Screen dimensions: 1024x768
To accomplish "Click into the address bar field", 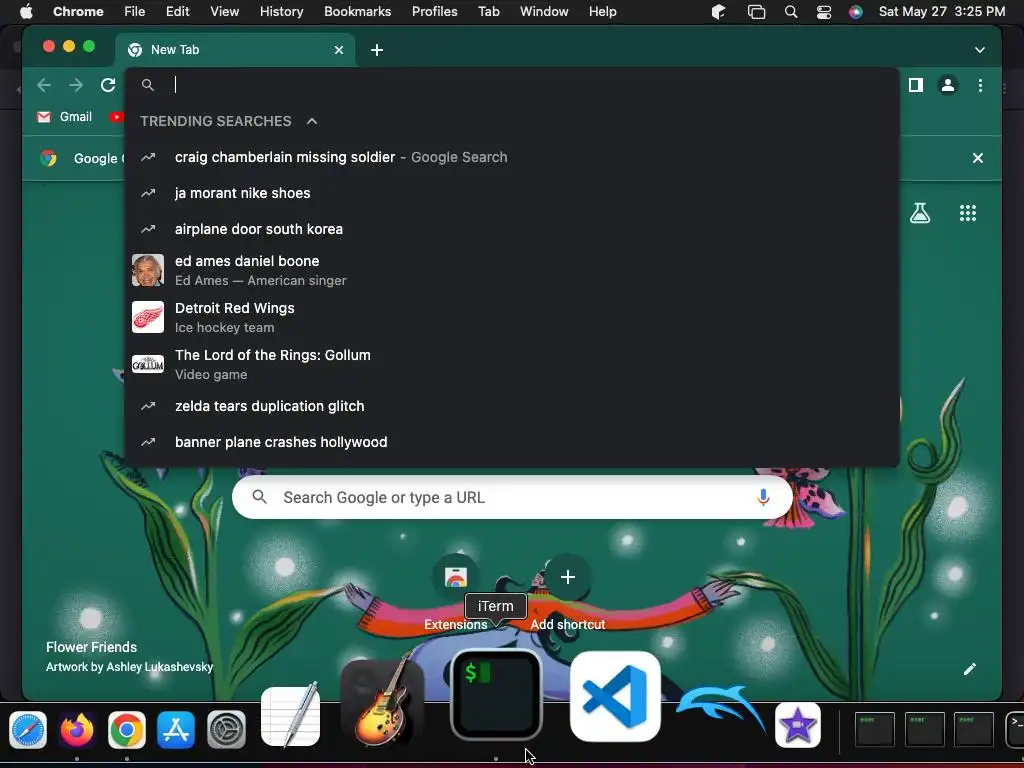I will coord(513,85).
